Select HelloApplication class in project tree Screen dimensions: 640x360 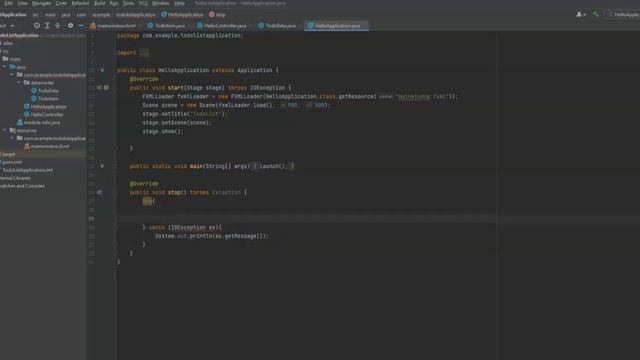pyautogui.click(x=45, y=107)
